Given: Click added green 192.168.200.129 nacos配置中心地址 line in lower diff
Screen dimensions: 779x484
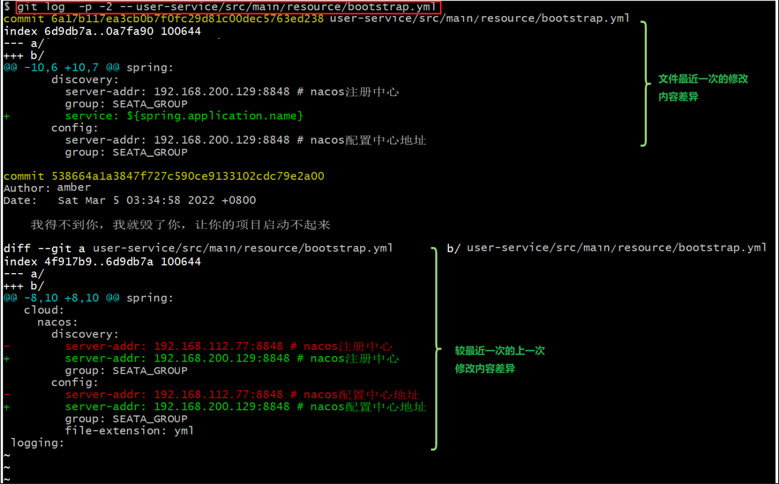Looking at the screenshot, I should (245, 406).
